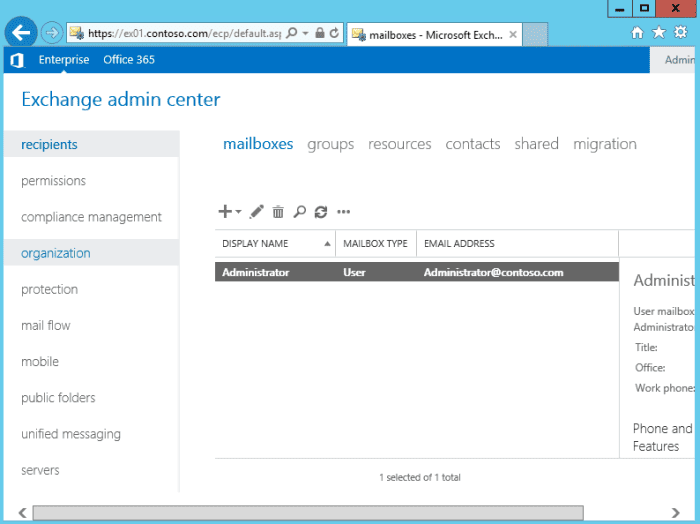The image size is (700, 524).
Task: Open the new mailbox dropdown arrow
Action: 239,212
